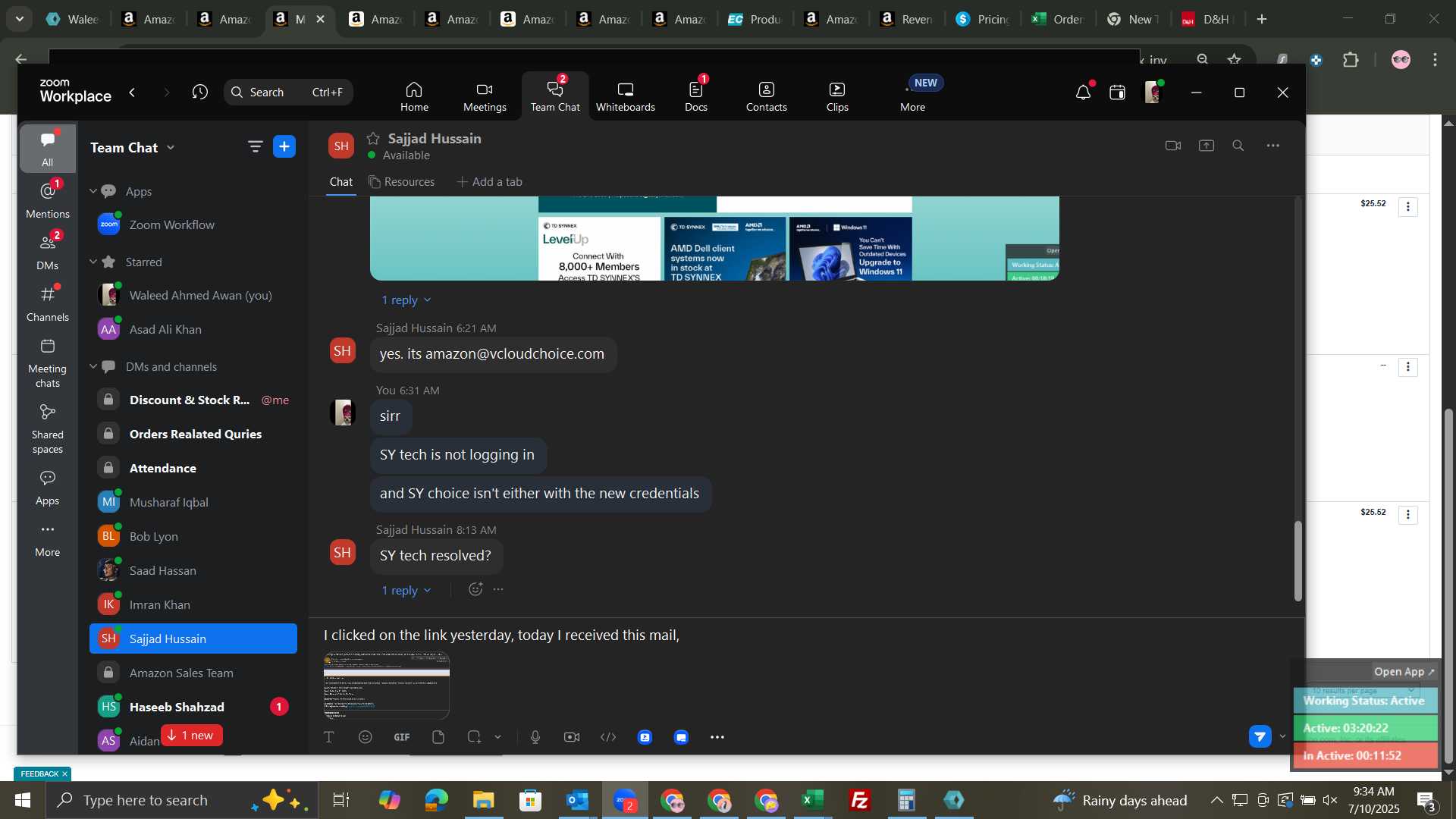
Task: Open the emoji picker in composer
Action: pyautogui.click(x=366, y=737)
